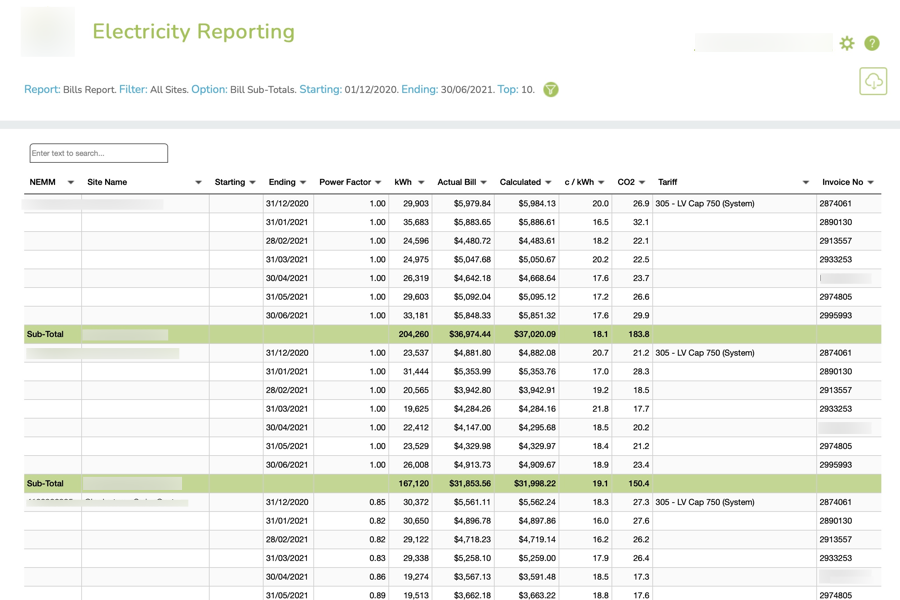Expand the Tariff column dropdown arrow
The width and height of the screenshot is (900, 600).
coord(806,183)
